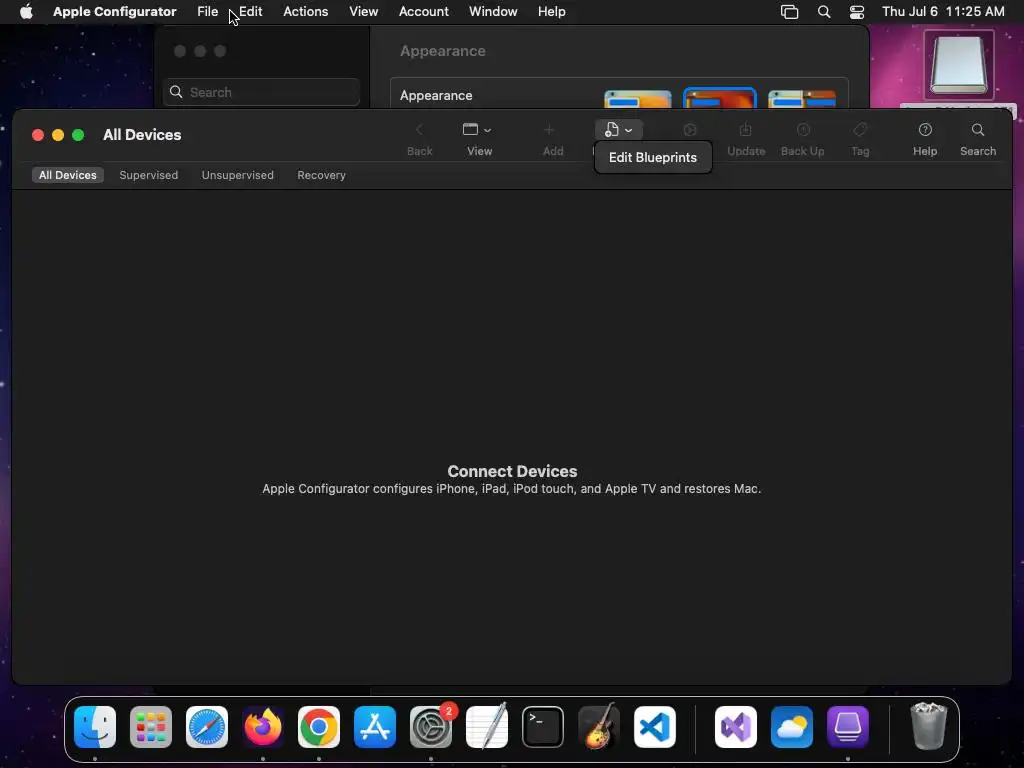Open System Settings from the Dock
The image size is (1024, 768).
(x=431, y=727)
